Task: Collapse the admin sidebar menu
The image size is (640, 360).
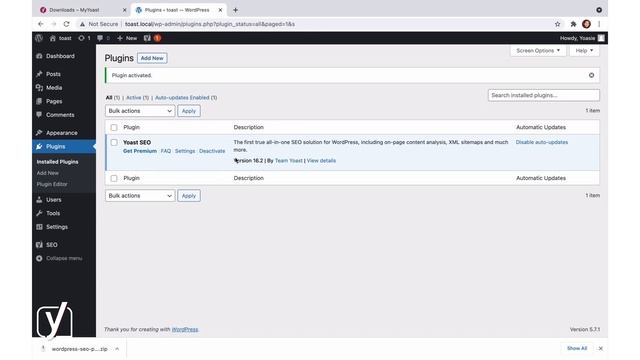Action: click(59, 258)
